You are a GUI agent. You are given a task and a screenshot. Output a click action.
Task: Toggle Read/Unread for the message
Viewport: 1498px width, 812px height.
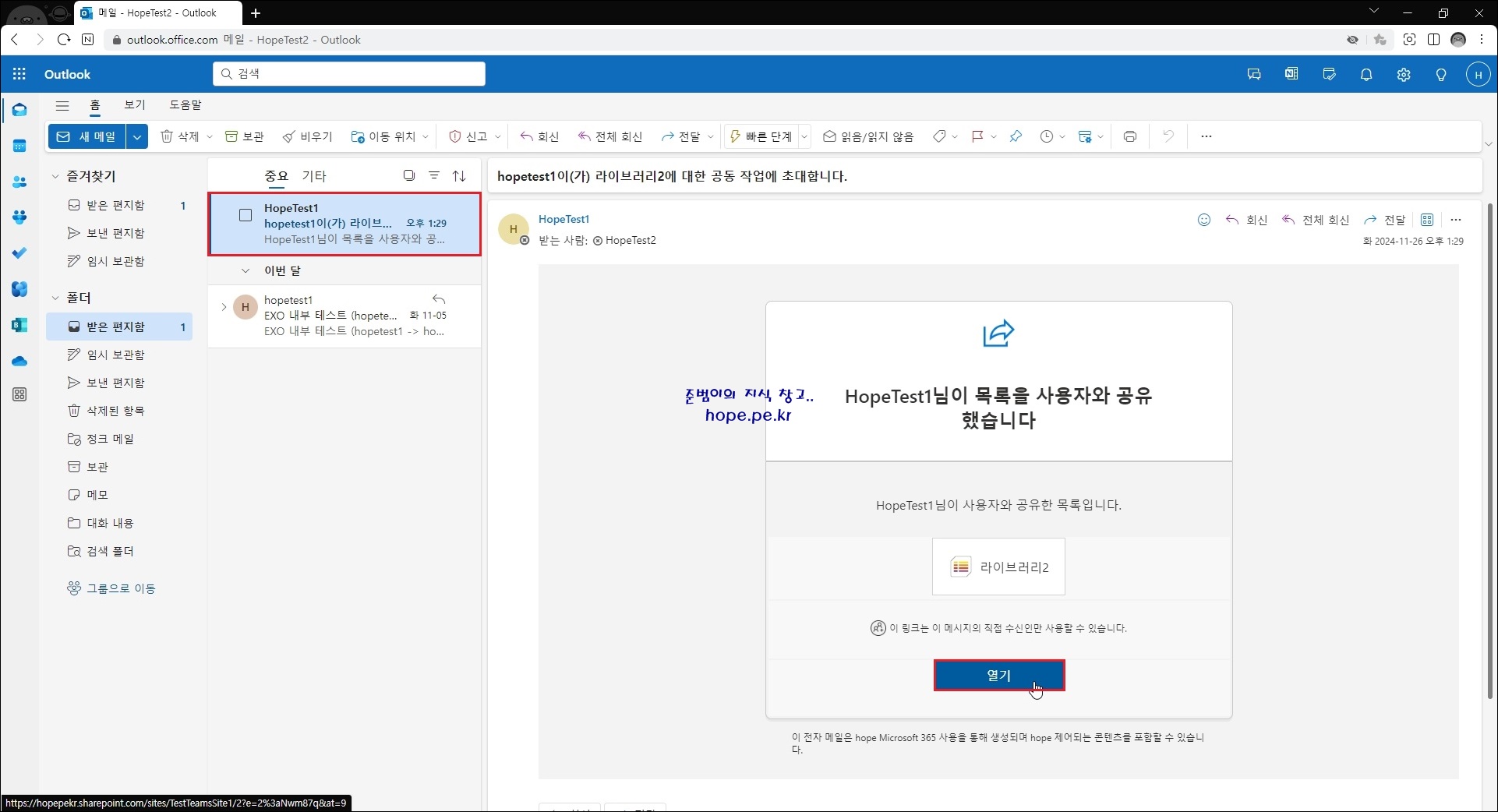[868, 136]
